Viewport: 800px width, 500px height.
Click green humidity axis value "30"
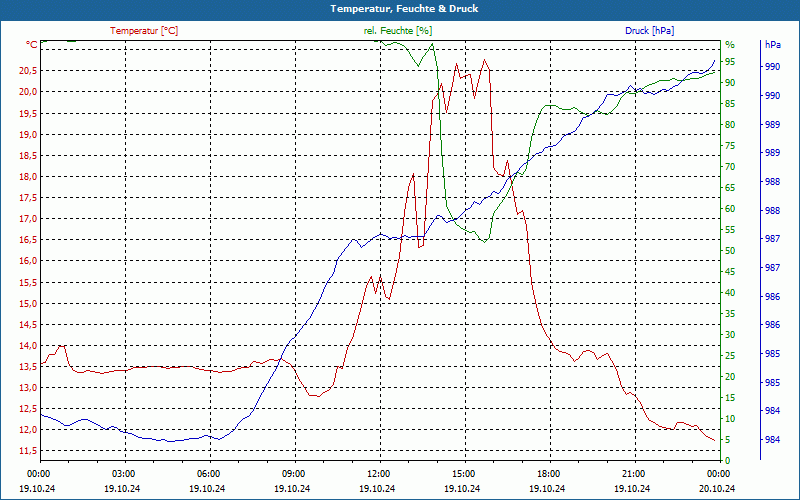[730, 335]
